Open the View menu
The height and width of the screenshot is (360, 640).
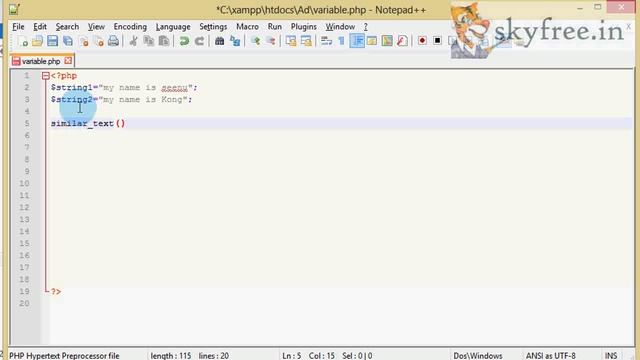(x=96, y=27)
